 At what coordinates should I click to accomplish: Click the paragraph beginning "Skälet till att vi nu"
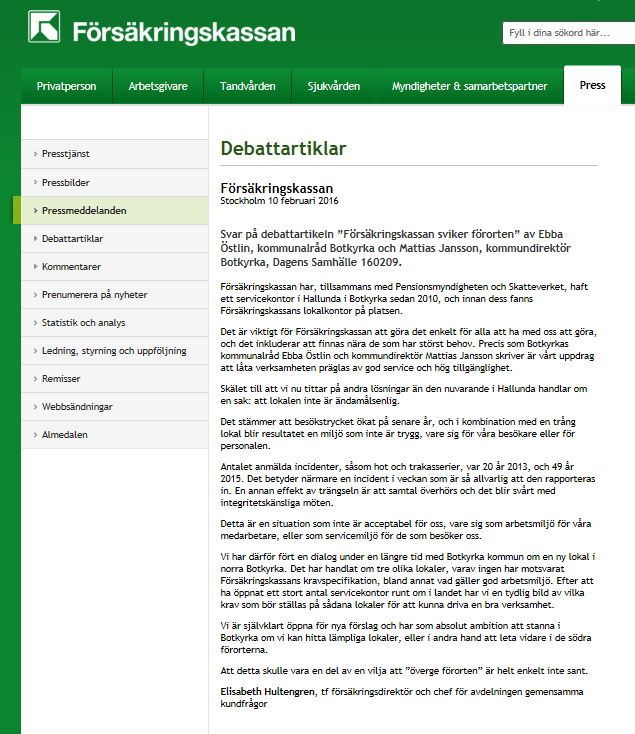pos(404,395)
